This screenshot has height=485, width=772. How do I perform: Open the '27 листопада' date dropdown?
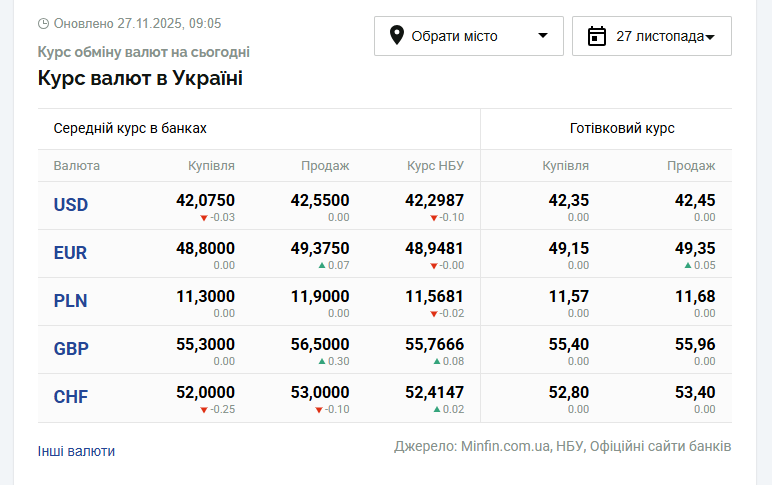tap(652, 36)
